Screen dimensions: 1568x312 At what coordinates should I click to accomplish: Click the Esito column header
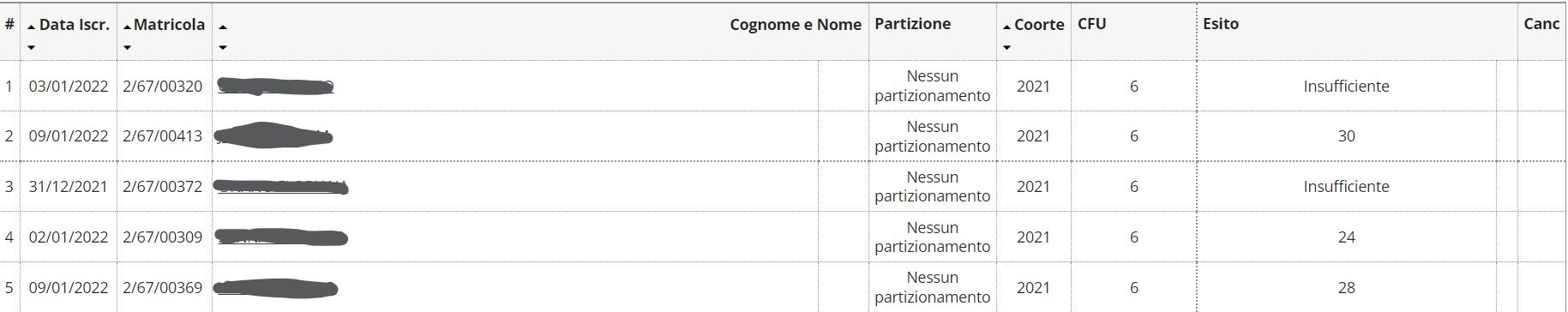[x=1221, y=24]
